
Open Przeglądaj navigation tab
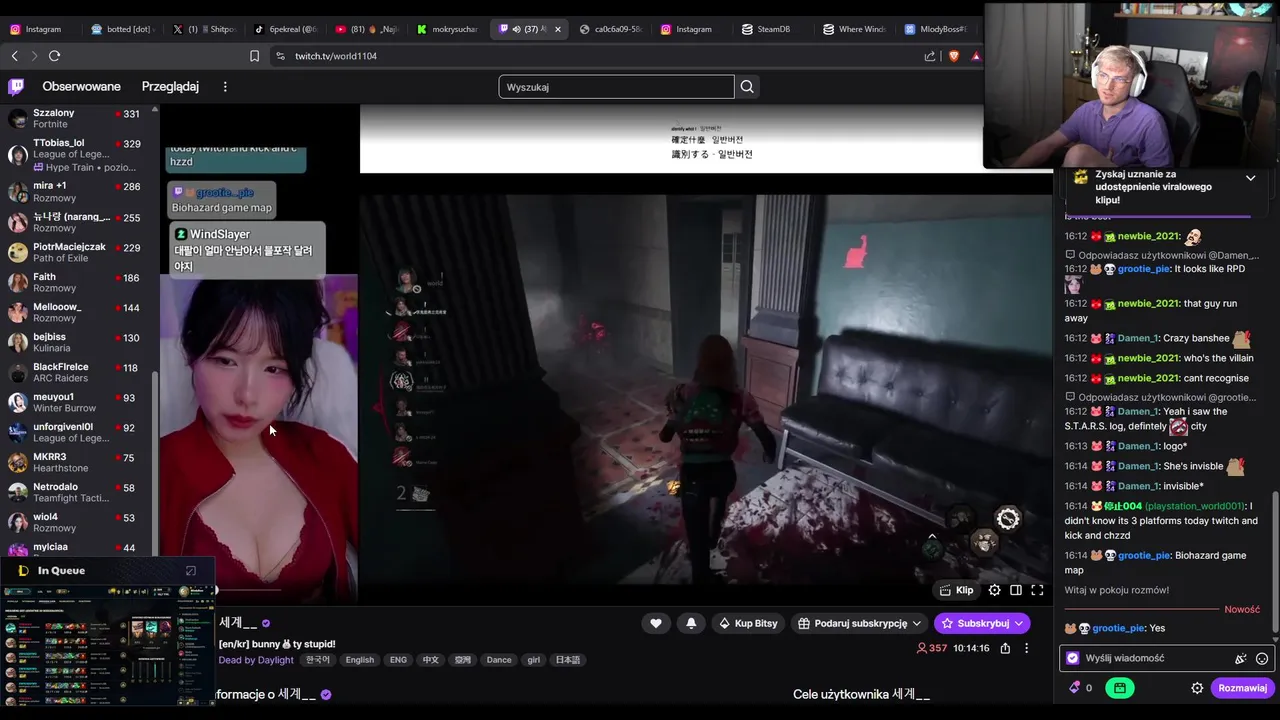(170, 87)
